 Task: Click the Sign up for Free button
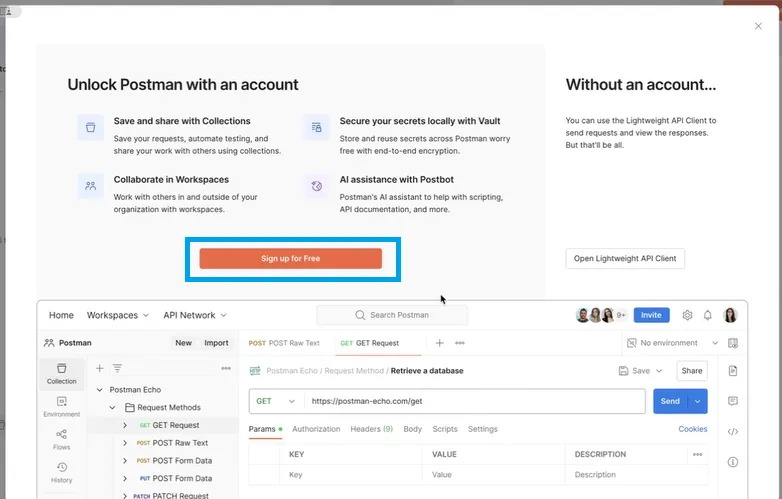(291, 259)
